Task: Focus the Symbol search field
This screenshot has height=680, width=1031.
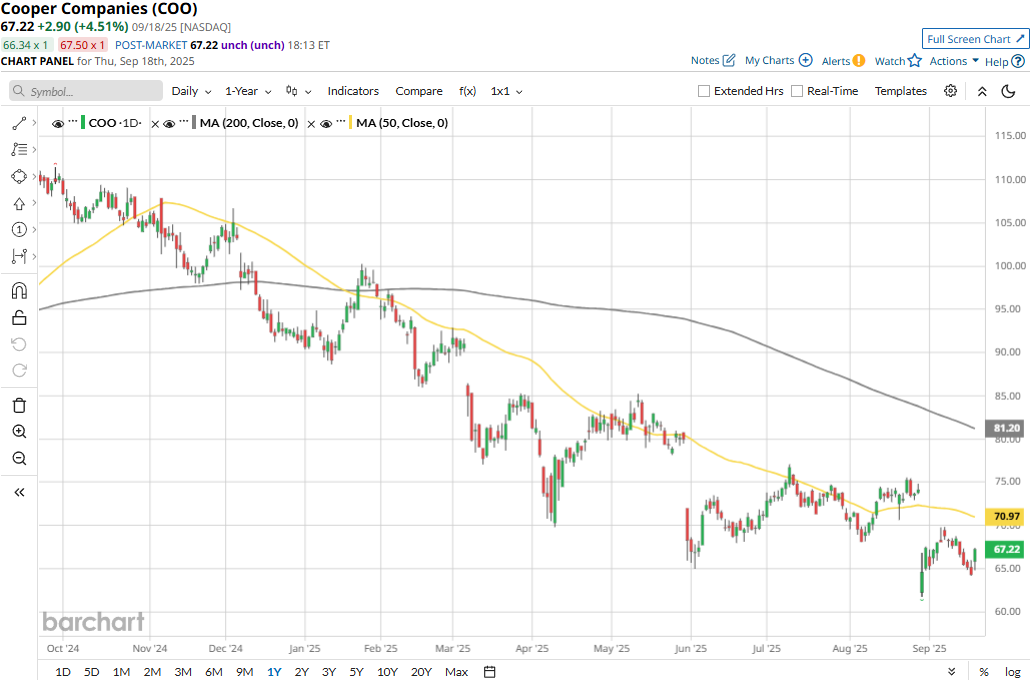Action: 86,91
